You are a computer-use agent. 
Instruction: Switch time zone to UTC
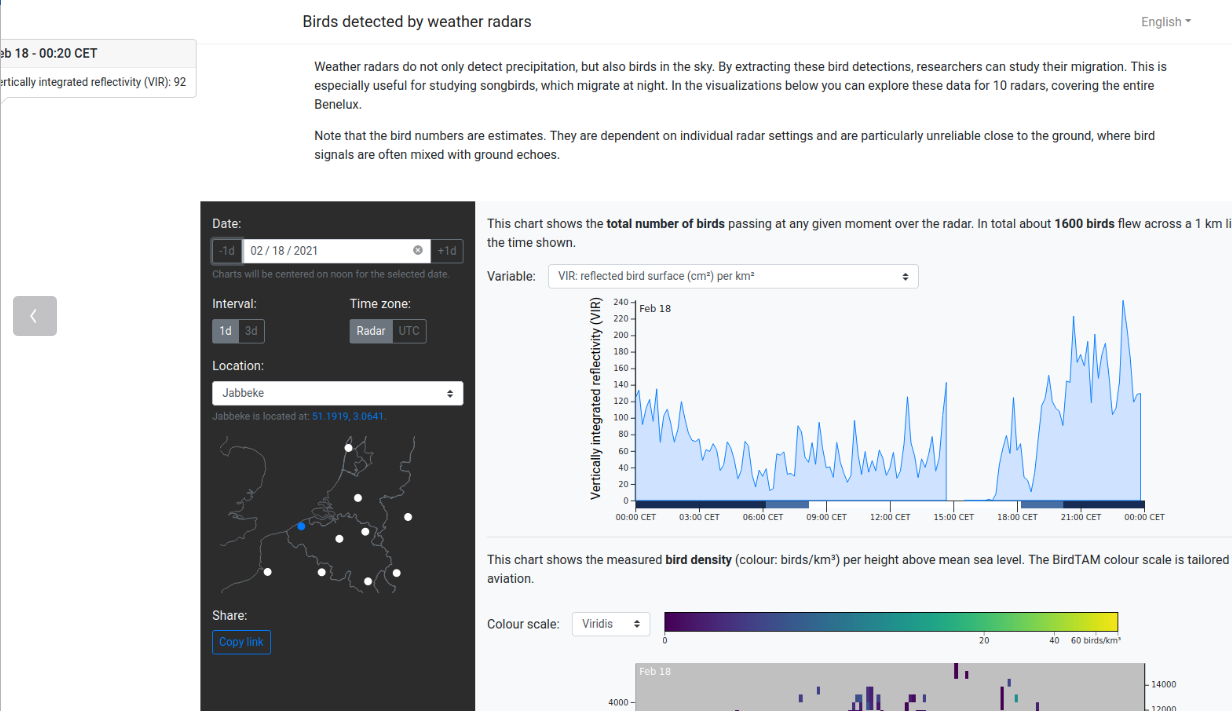pos(409,331)
